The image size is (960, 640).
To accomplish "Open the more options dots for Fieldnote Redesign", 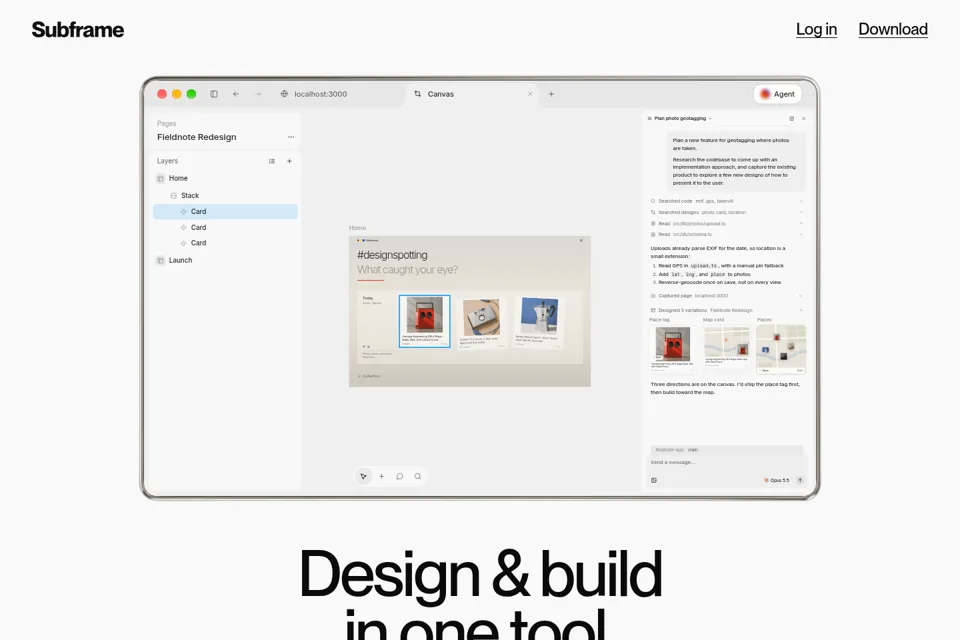I will [x=291, y=137].
